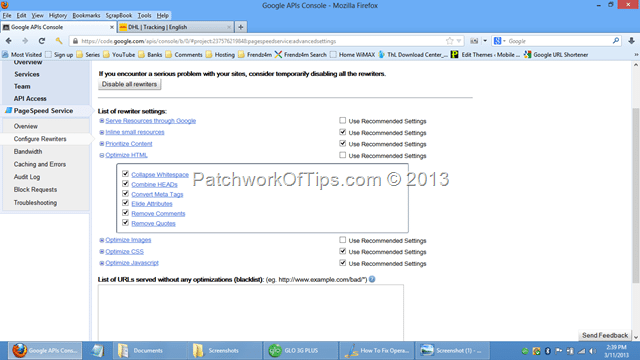The width and height of the screenshot is (640, 360).
Task: Uncheck the Collapse Whitespace checkbox
Action: pos(125,173)
